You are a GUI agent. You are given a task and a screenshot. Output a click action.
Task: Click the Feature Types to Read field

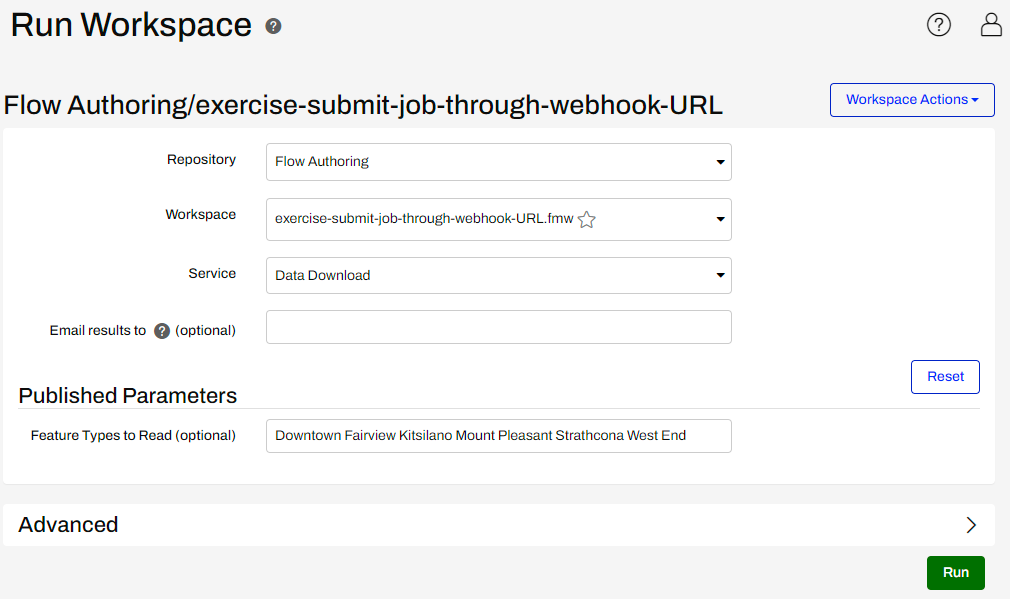pos(498,436)
